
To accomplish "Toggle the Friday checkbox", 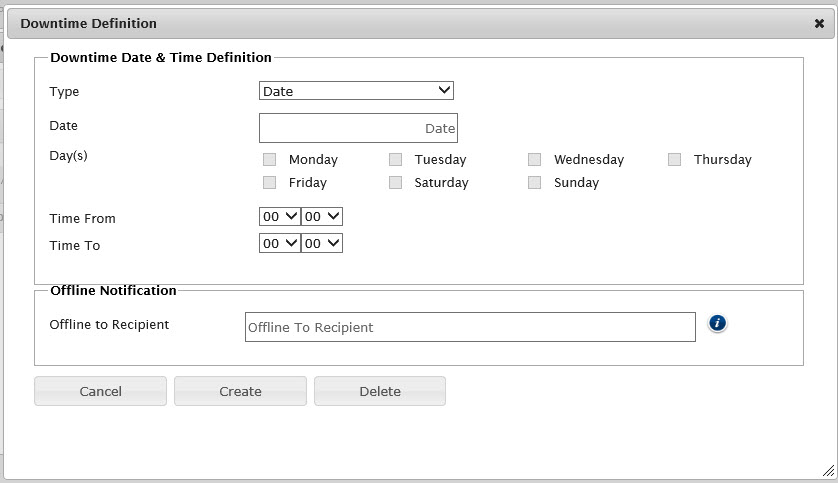I will [269, 183].
